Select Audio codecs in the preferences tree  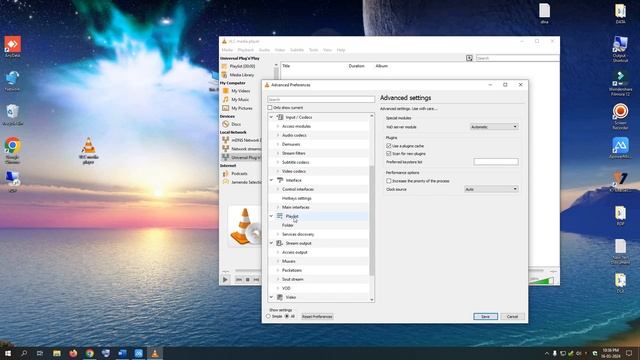(294, 135)
